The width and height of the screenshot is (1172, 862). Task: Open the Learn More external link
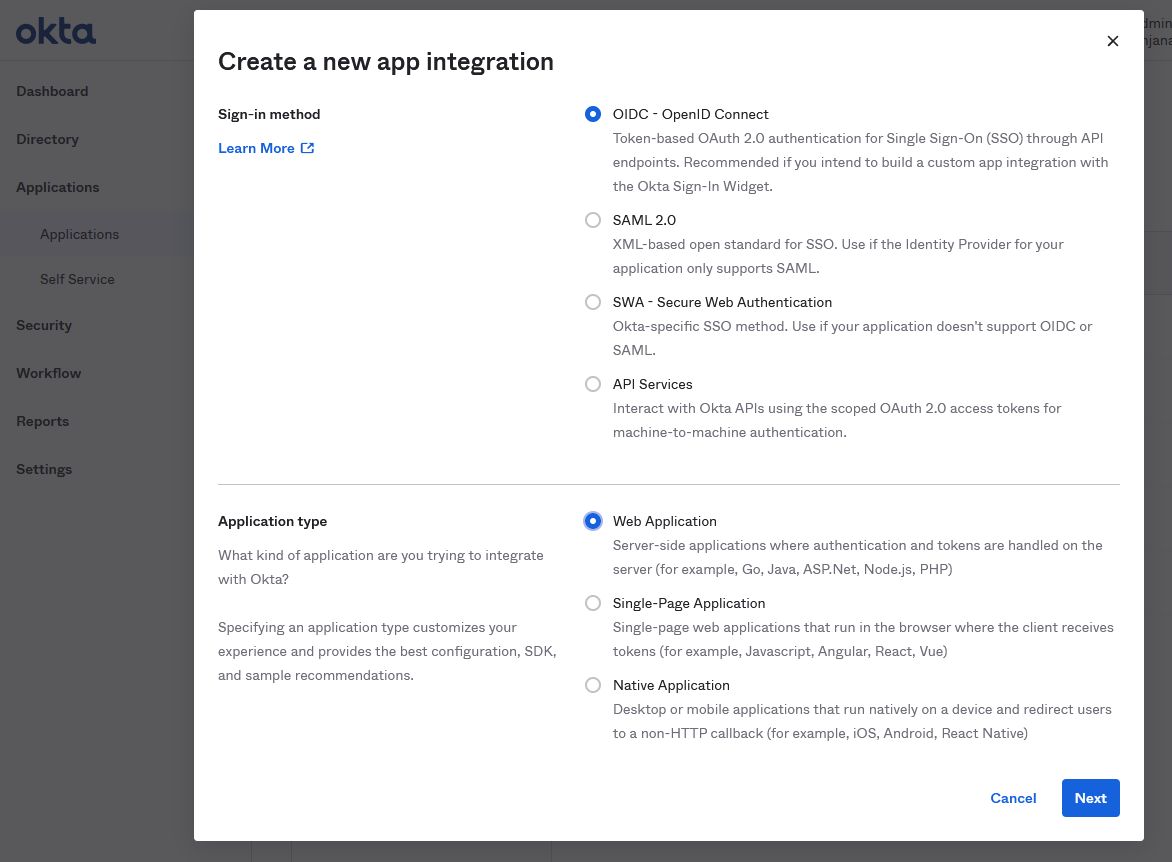[266, 148]
